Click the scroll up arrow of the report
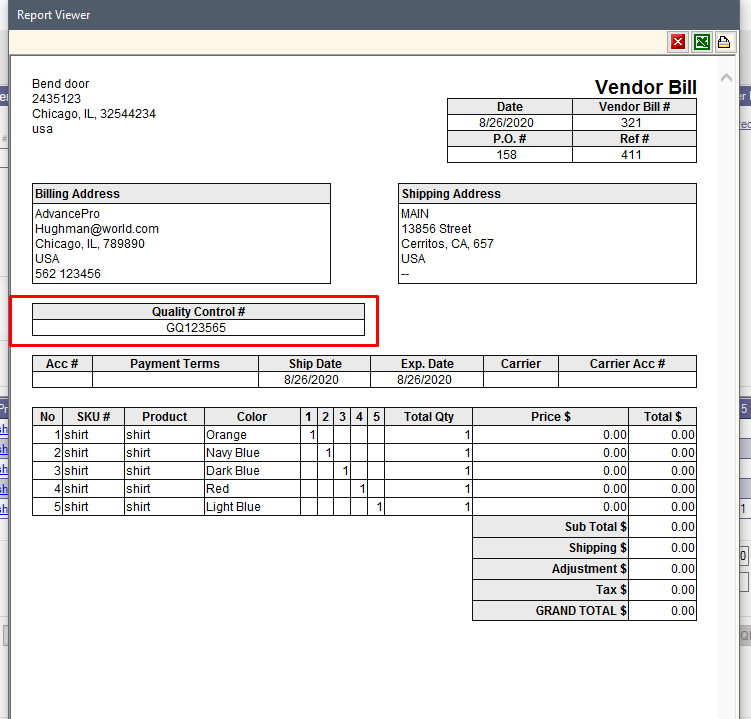 726,78
